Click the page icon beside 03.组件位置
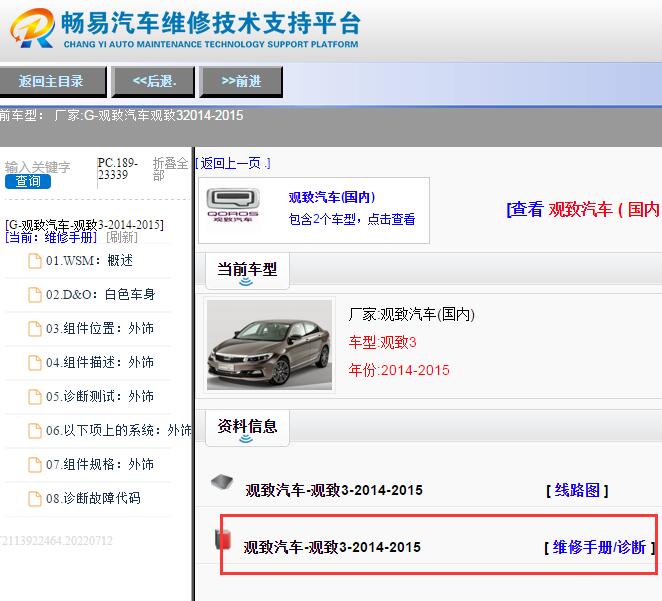This screenshot has width=662, height=601. (35, 328)
